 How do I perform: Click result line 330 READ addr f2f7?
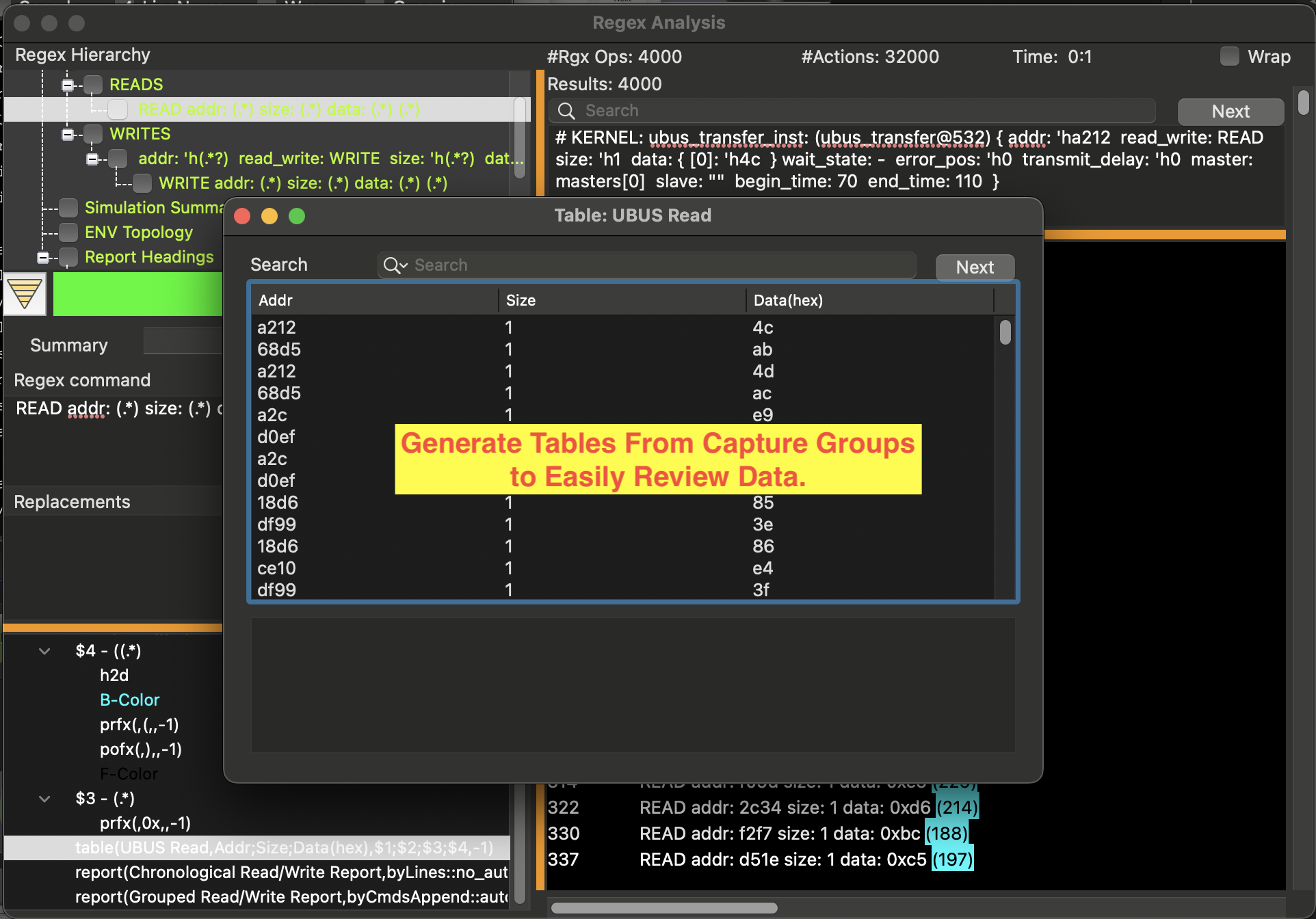758,834
